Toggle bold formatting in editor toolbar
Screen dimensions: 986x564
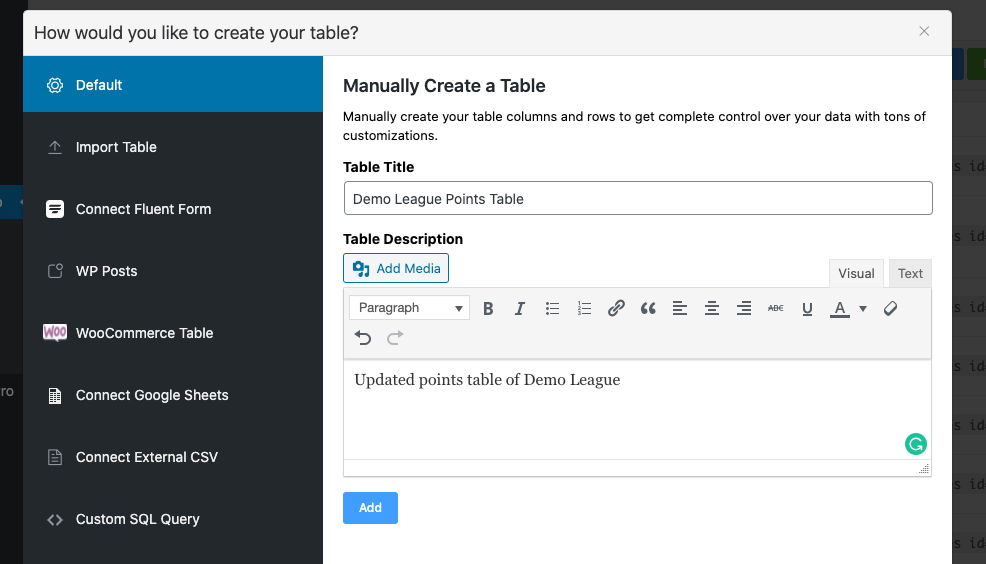(x=488, y=308)
